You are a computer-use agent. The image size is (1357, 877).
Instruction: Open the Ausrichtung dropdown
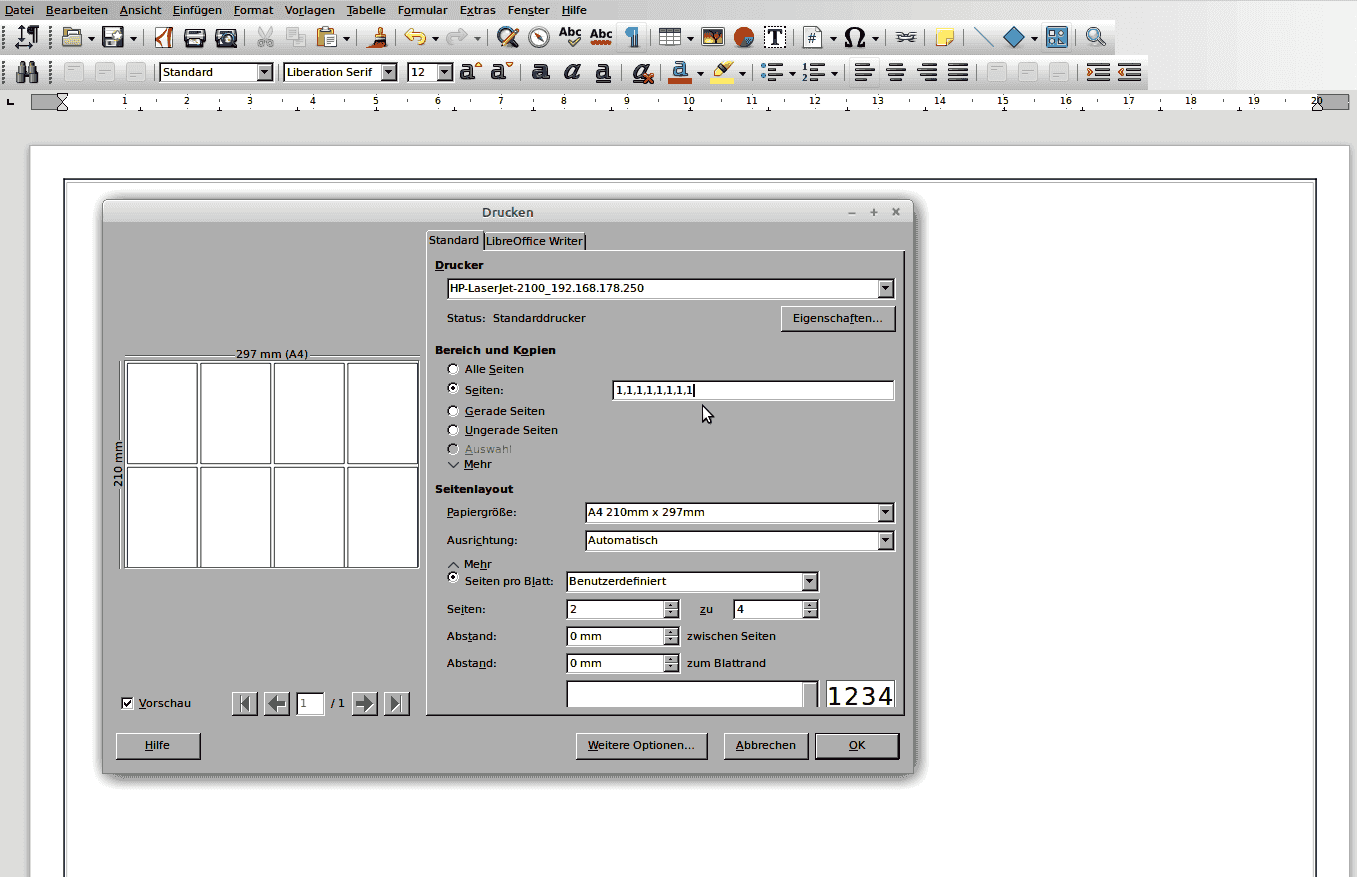click(x=885, y=540)
